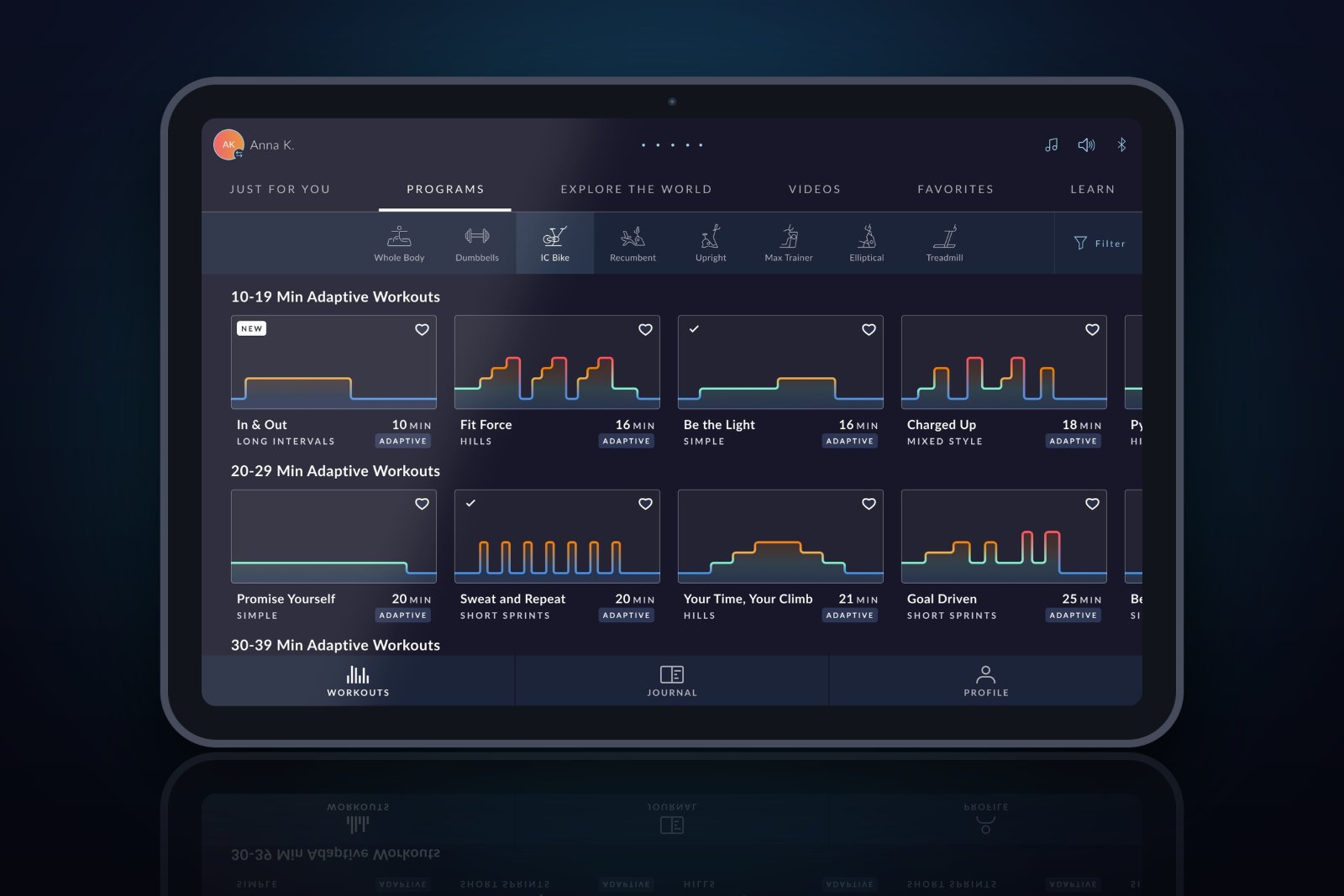Favorite the In & Out workout
Screen dimensions: 1344x896
(x=422, y=329)
